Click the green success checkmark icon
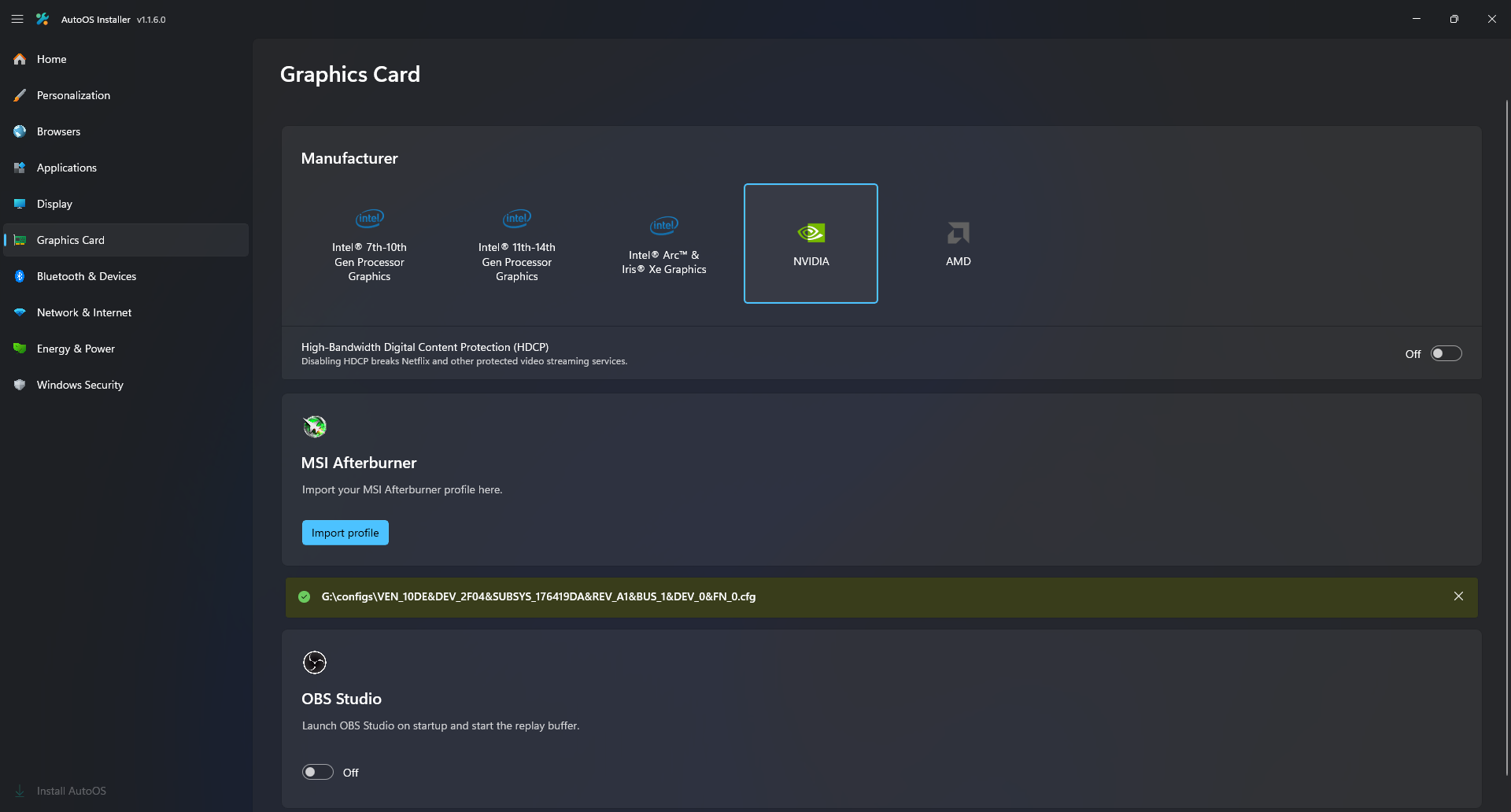 click(305, 596)
